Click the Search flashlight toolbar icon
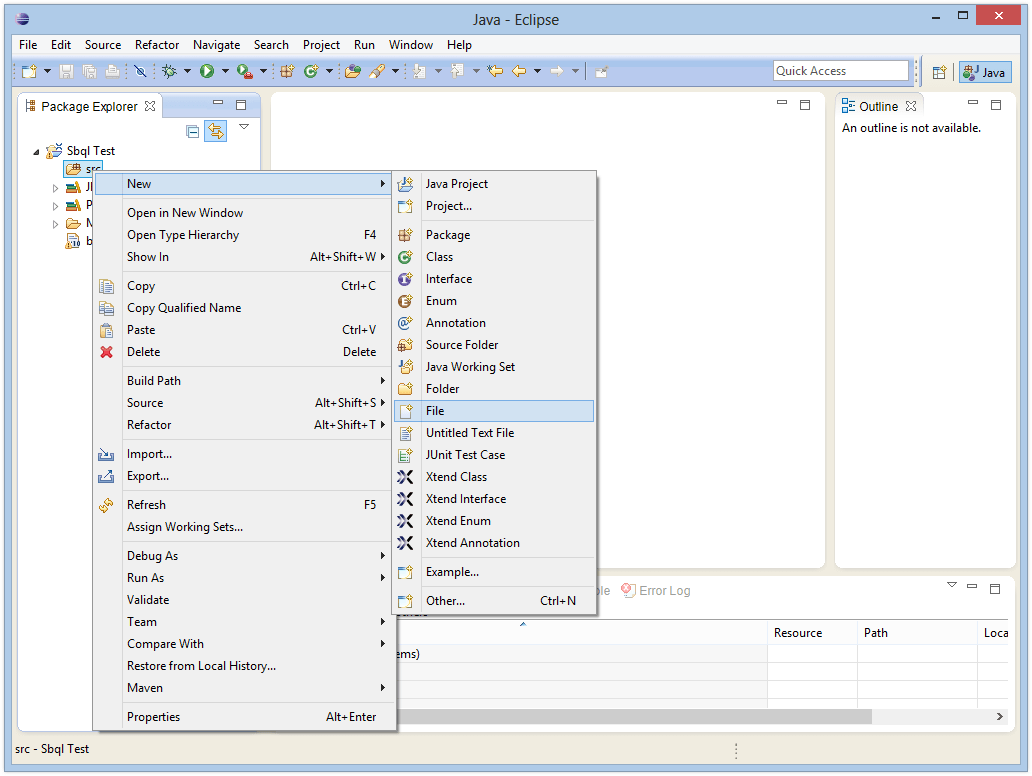Image resolution: width=1032 pixels, height=776 pixels. tap(377, 71)
